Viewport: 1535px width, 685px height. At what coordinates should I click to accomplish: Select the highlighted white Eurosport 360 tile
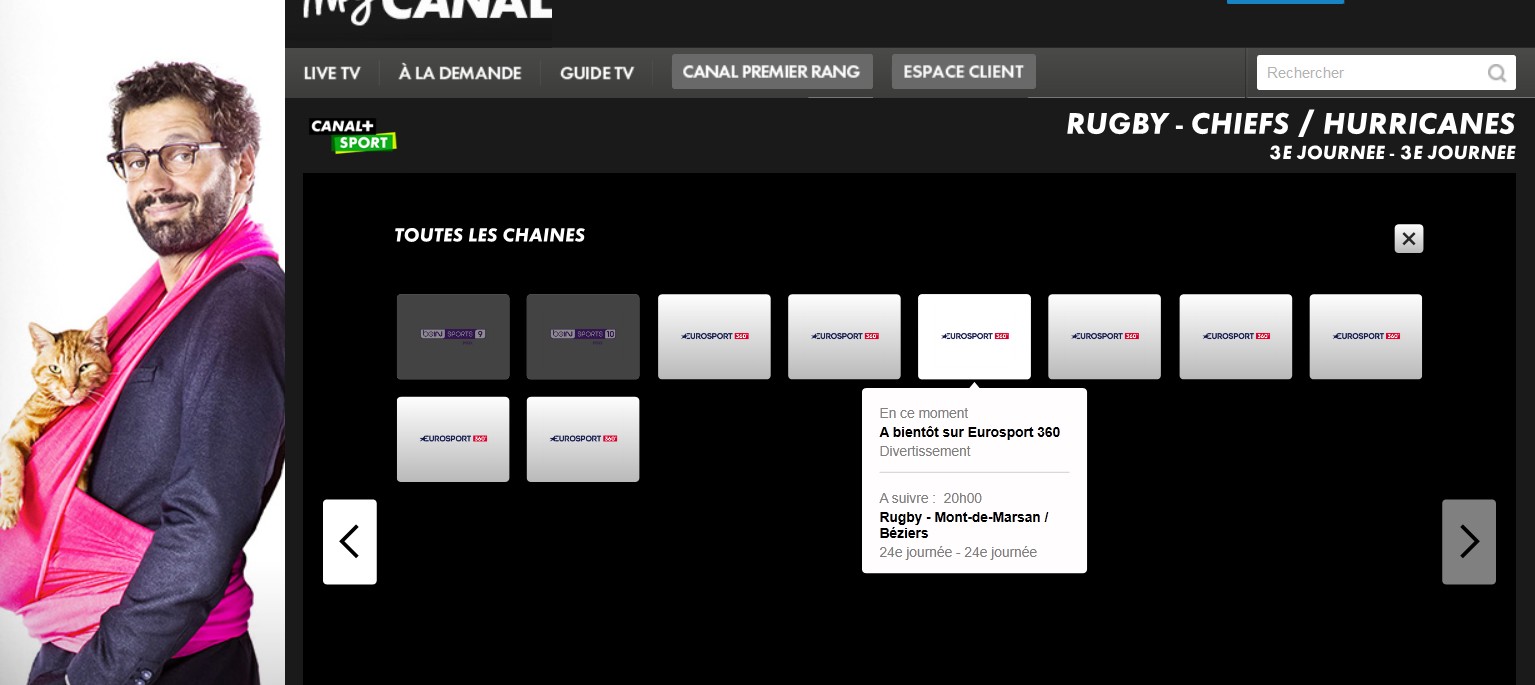(974, 336)
